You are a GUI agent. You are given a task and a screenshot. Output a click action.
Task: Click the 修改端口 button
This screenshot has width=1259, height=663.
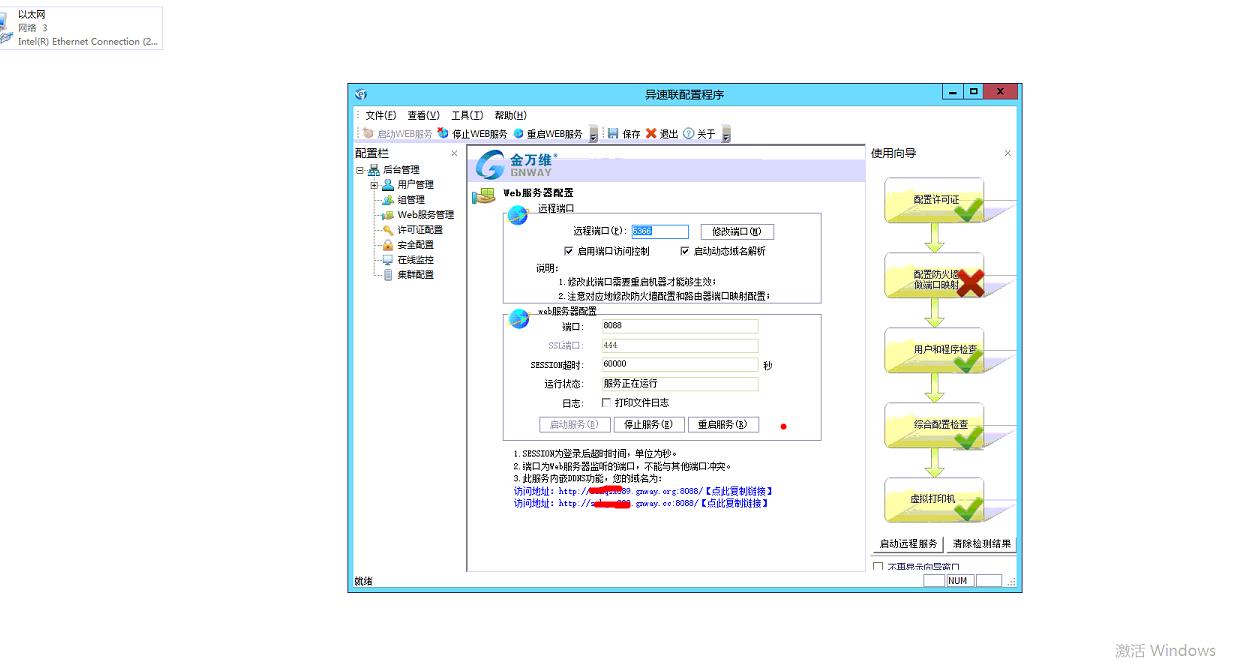click(x=737, y=231)
